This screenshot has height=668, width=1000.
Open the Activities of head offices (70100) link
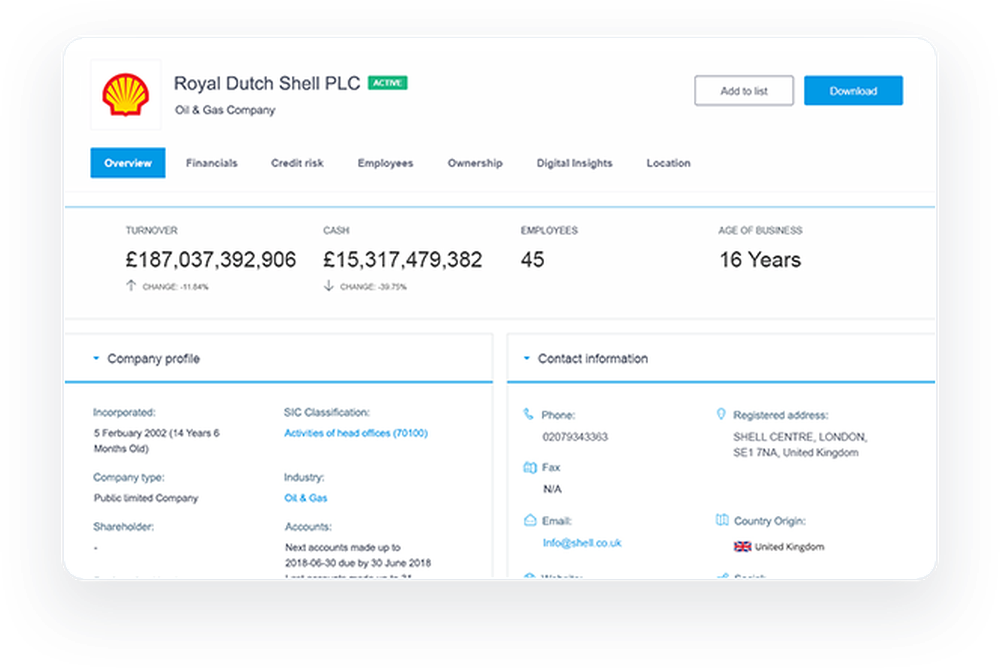(x=356, y=433)
